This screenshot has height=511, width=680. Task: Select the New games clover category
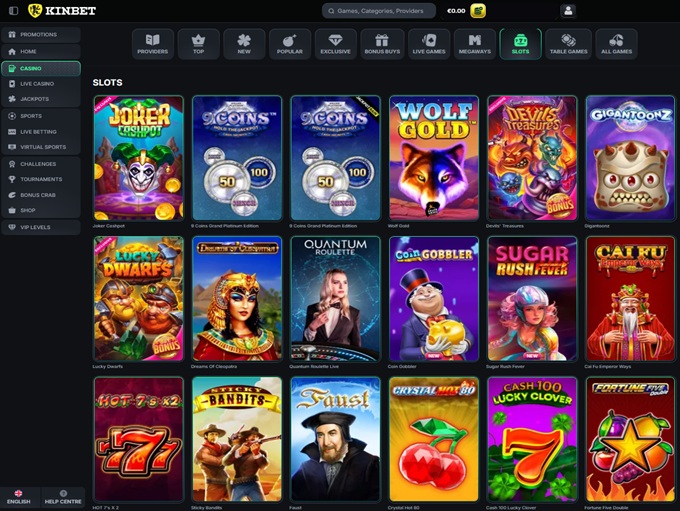pyautogui.click(x=244, y=43)
